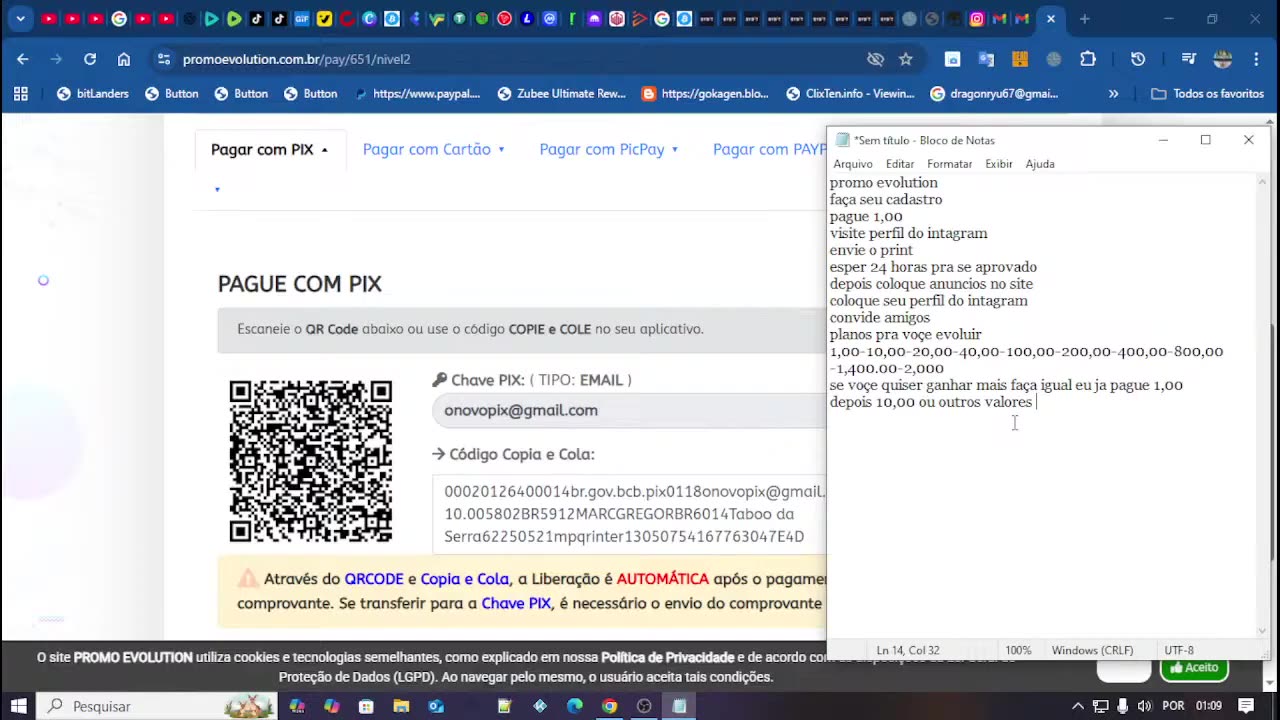Open Outlook from the taskbar
This screenshot has height=720, width=1280.
click(436, 706)
